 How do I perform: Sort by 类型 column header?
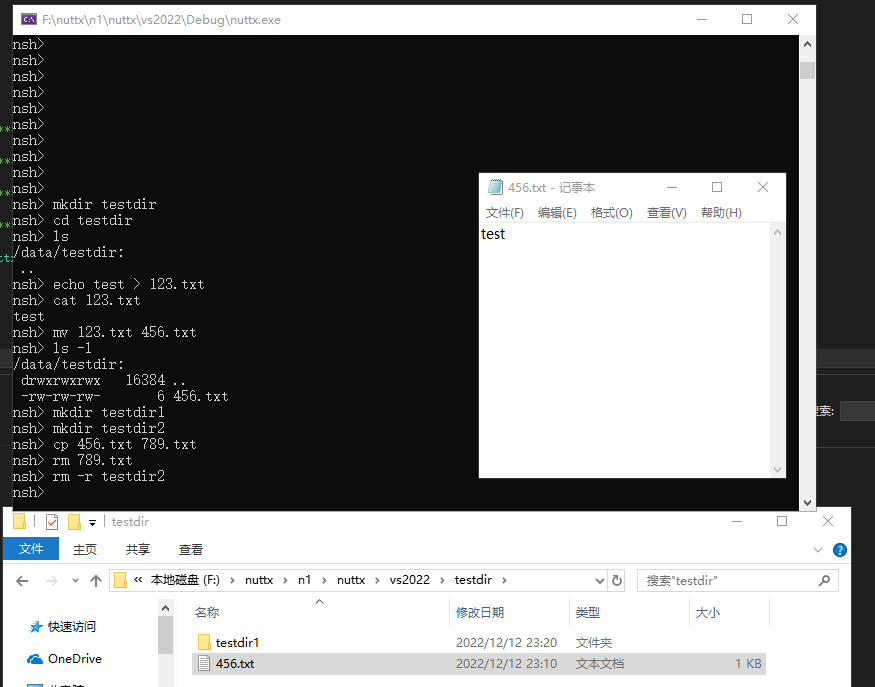tap(588, 613)
